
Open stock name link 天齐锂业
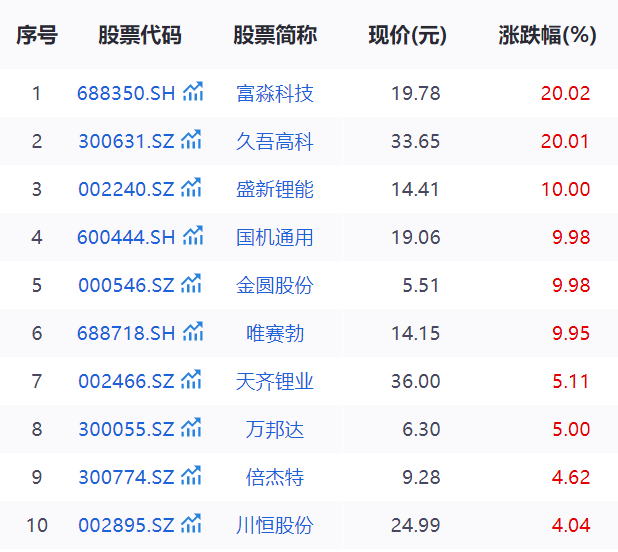[x=275, y=382]
